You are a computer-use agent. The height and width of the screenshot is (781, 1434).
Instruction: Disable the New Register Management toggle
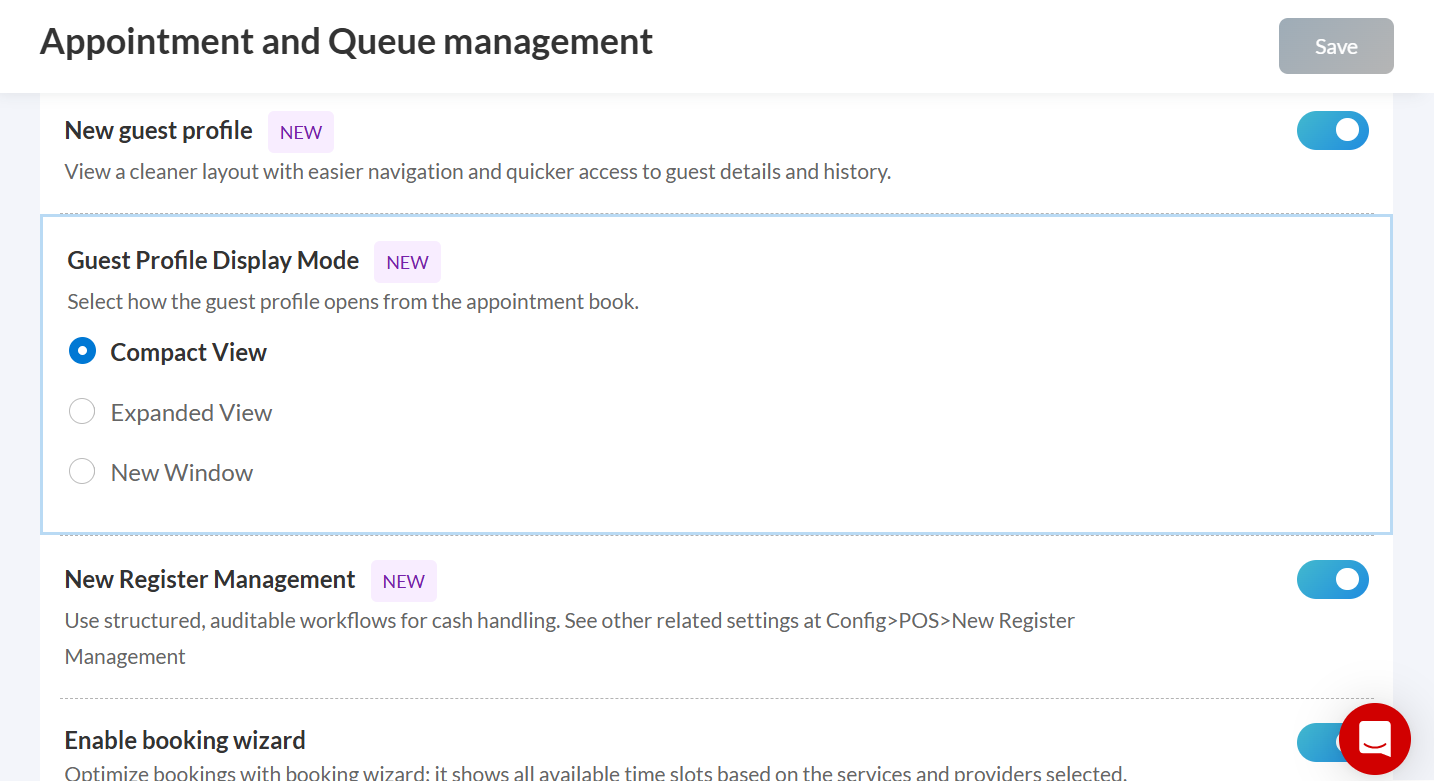pos(1332,580)
